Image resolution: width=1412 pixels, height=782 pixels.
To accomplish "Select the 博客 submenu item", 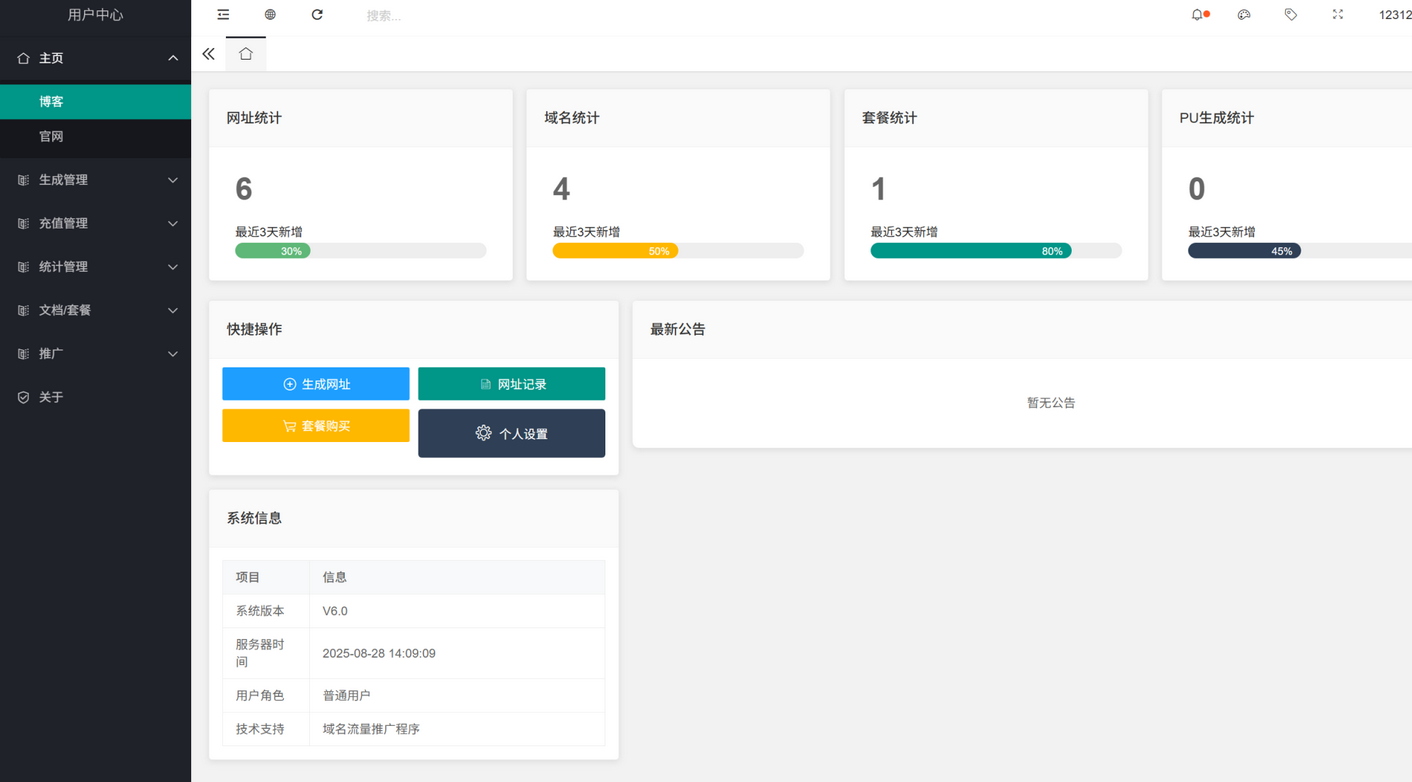I will pos(52,102).
